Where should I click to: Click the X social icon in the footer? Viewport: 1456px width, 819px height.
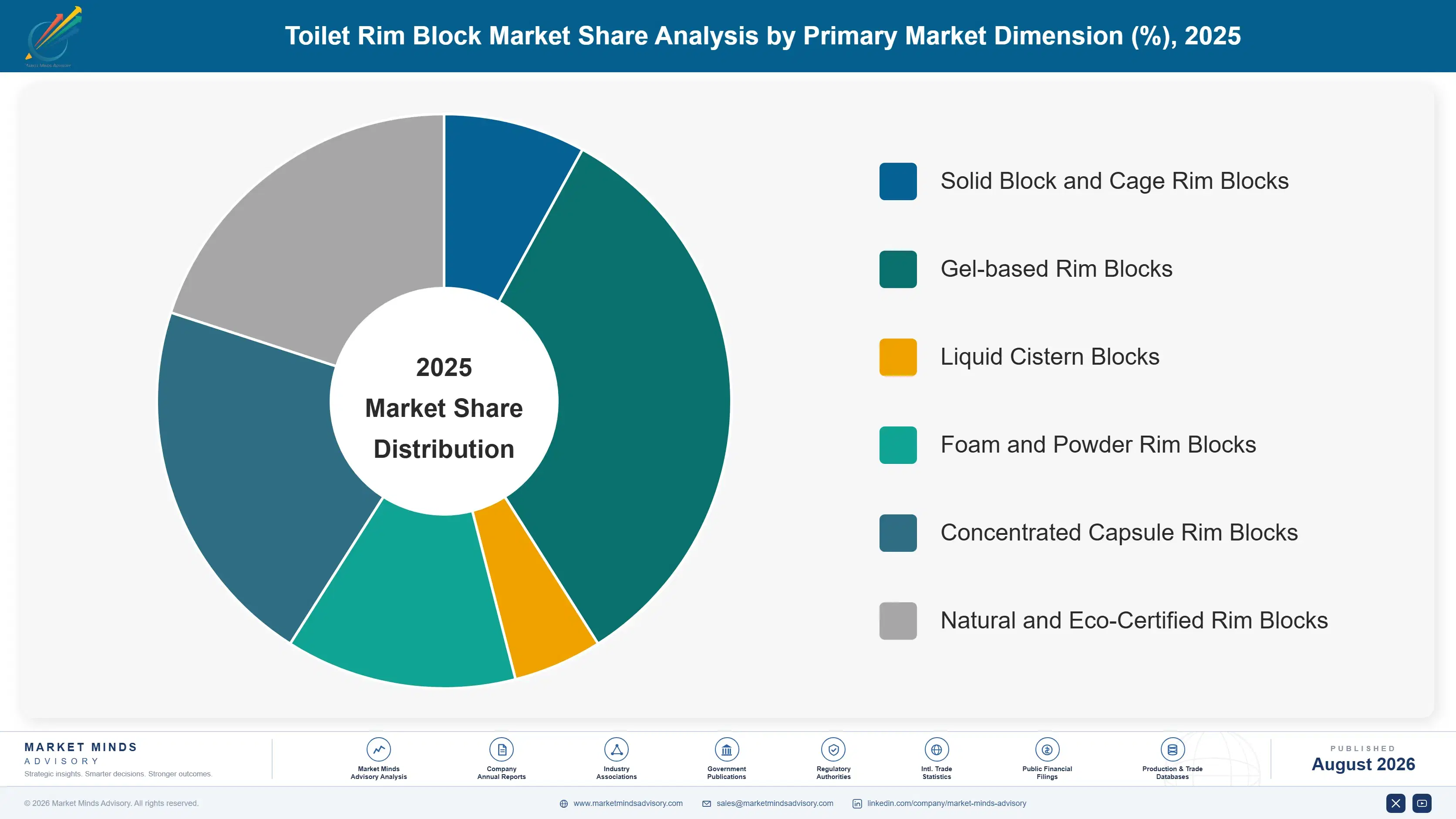click(1395, 803)
